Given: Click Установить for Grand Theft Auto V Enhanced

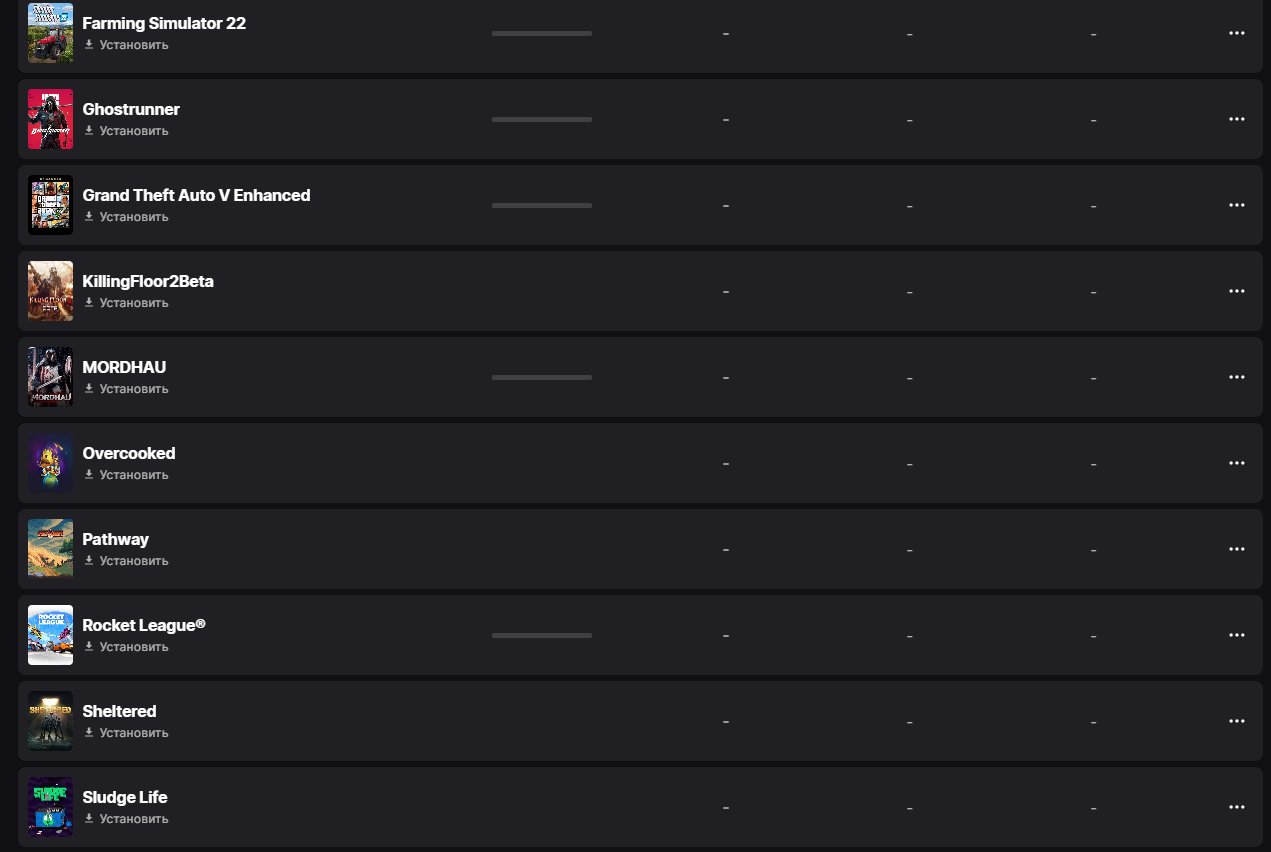Looking at the screenshot, I should [x=133, y=217].
